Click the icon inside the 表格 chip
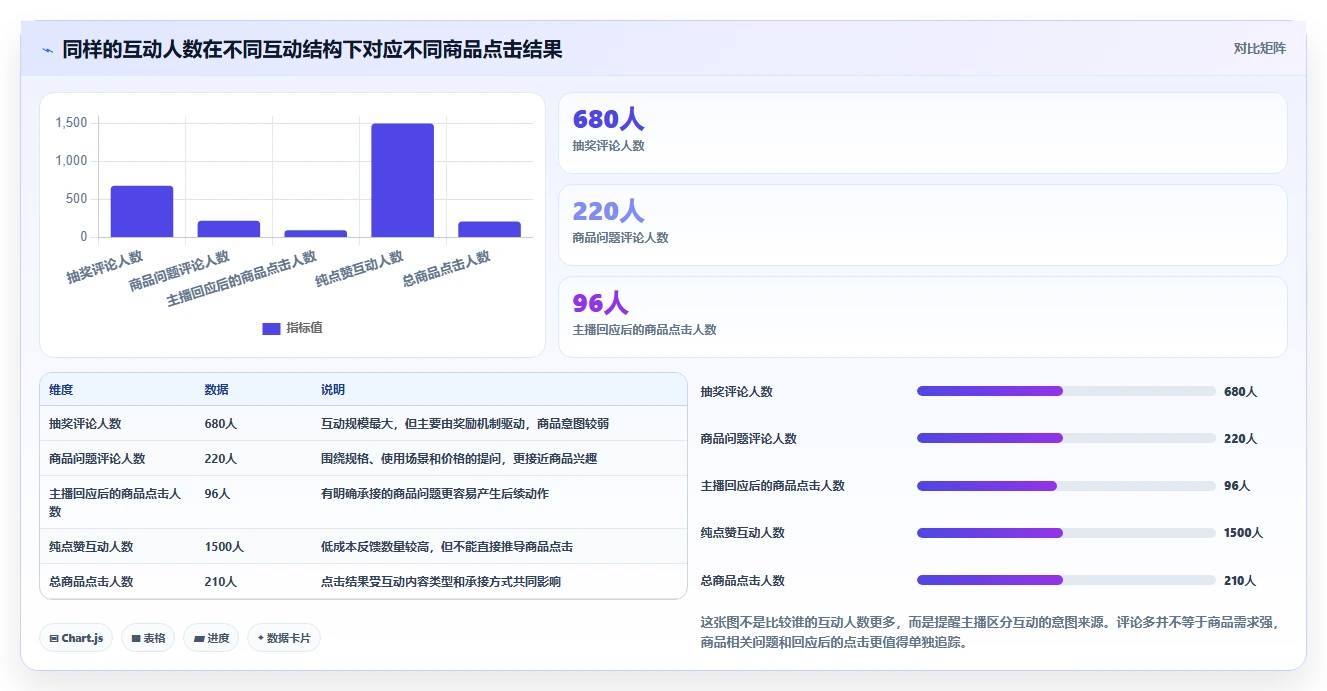Screen dimensions: 1327x691 tap(136, 638)
